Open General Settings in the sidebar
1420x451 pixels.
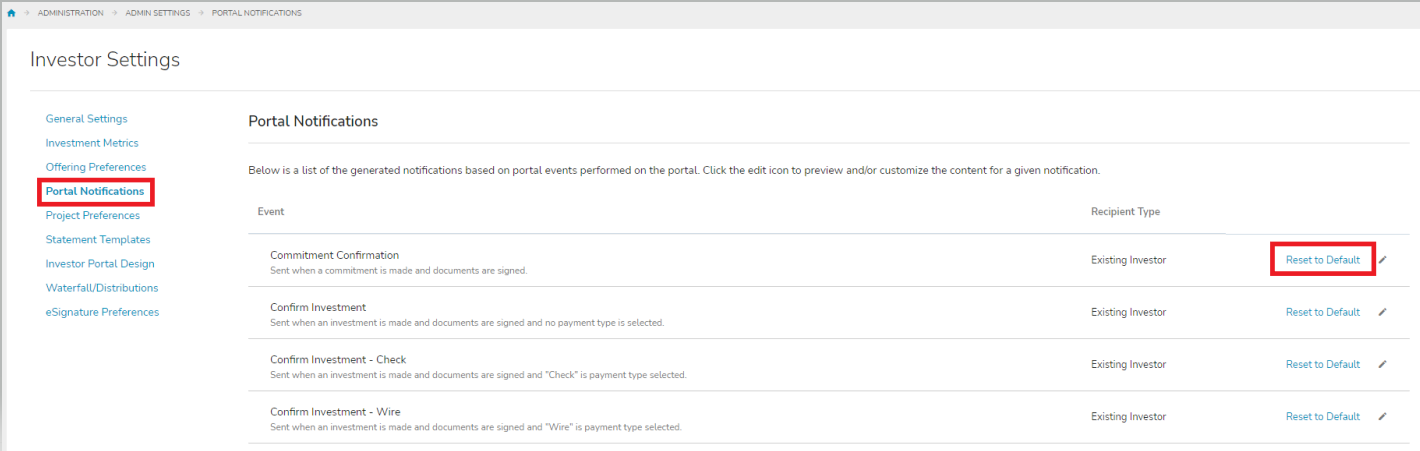click(86, 119)
